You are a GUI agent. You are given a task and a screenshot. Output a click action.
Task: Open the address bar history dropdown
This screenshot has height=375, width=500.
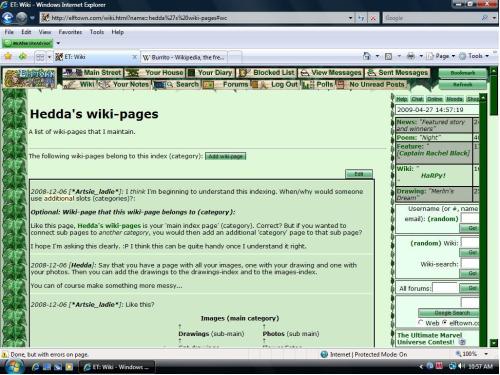pyautogui.click(x=350, y=18)
